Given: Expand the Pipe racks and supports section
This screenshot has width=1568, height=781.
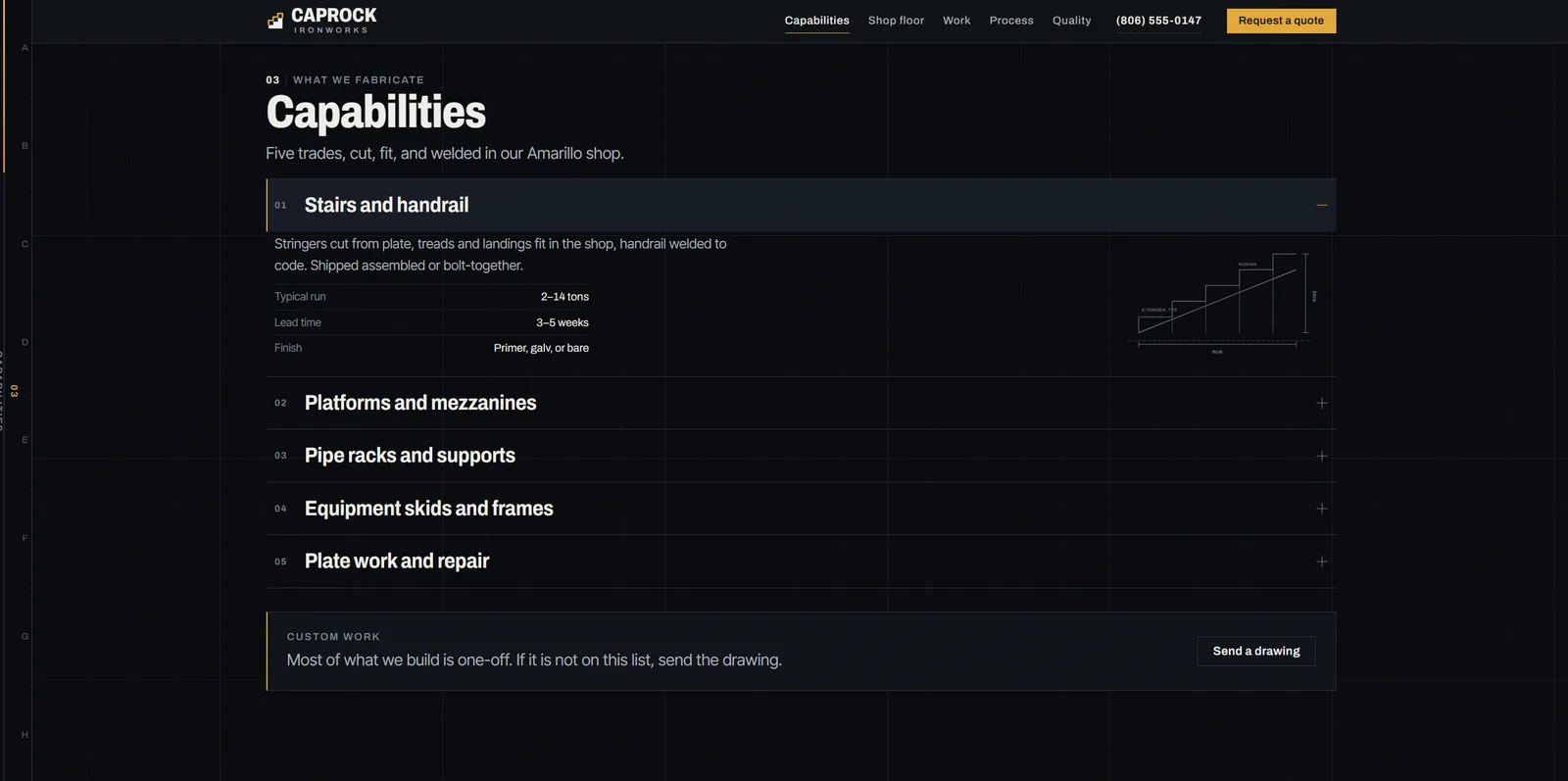Looking at the screenshot, I should coord(801,456).
